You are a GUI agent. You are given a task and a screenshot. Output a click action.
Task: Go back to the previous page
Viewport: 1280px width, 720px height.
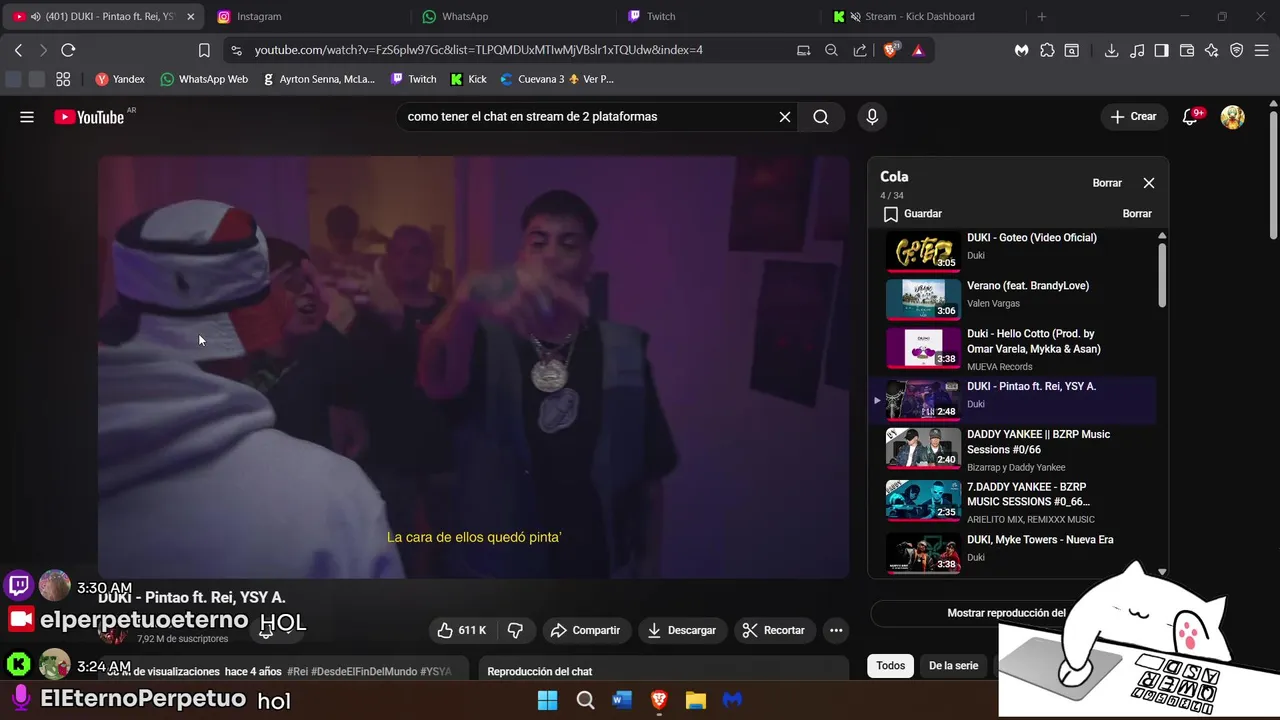pos(18,50)
